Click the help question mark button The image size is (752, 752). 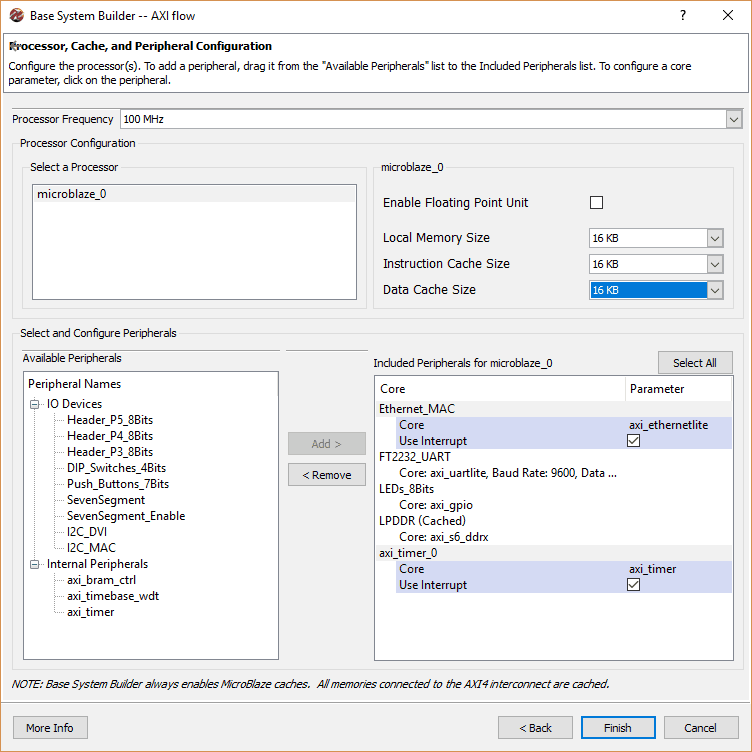pos(683,16)
